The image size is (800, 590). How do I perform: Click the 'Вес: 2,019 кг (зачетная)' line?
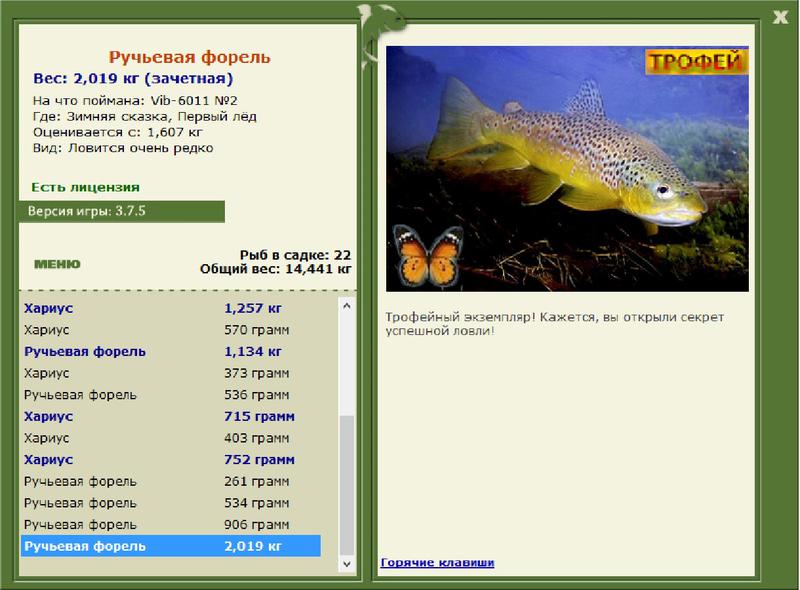133,79
